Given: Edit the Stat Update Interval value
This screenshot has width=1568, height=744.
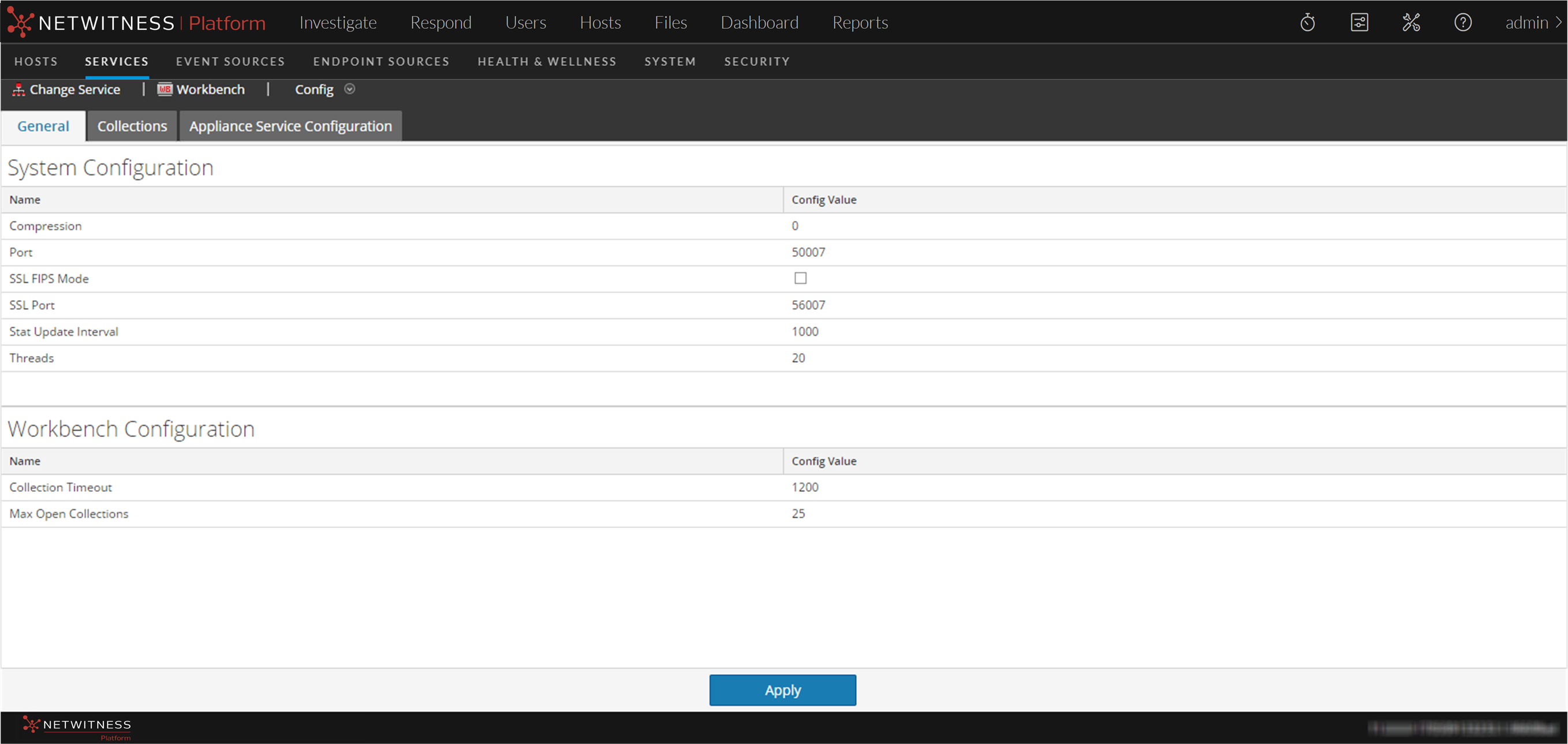Looking at the screenshot, I should [x=805, y=331].
